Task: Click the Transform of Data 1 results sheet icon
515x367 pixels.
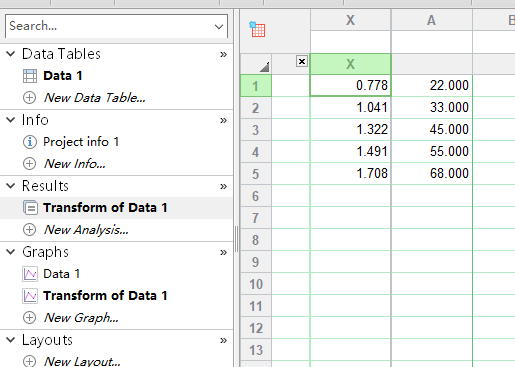Action: 30,208
